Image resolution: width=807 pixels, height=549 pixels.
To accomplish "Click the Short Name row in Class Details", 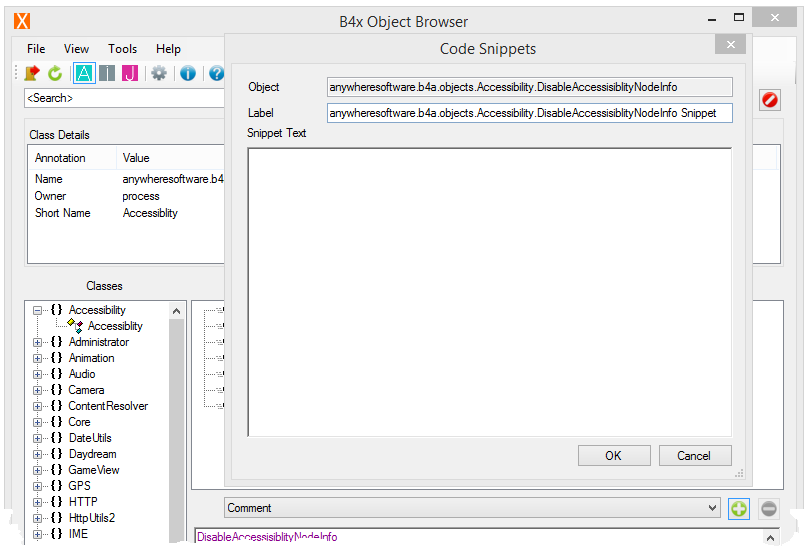I will click(x=126, y=213).
